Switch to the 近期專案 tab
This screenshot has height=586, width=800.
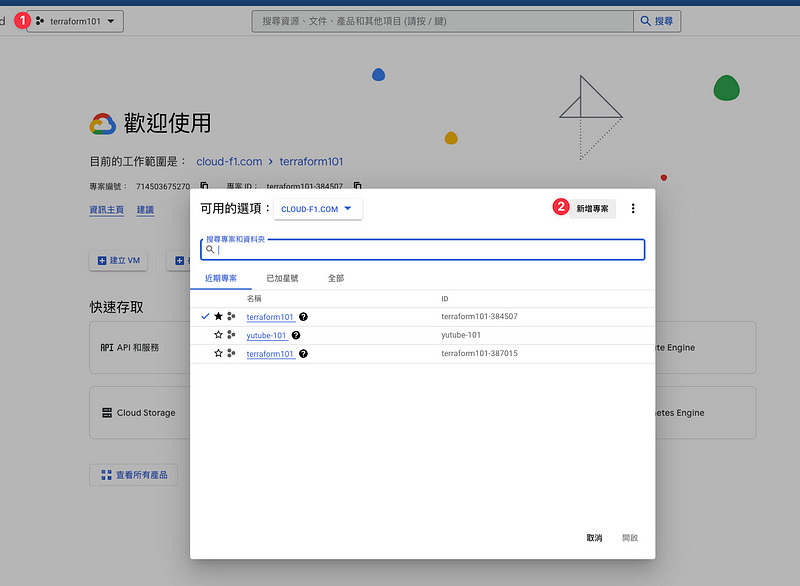click(221, 278)
